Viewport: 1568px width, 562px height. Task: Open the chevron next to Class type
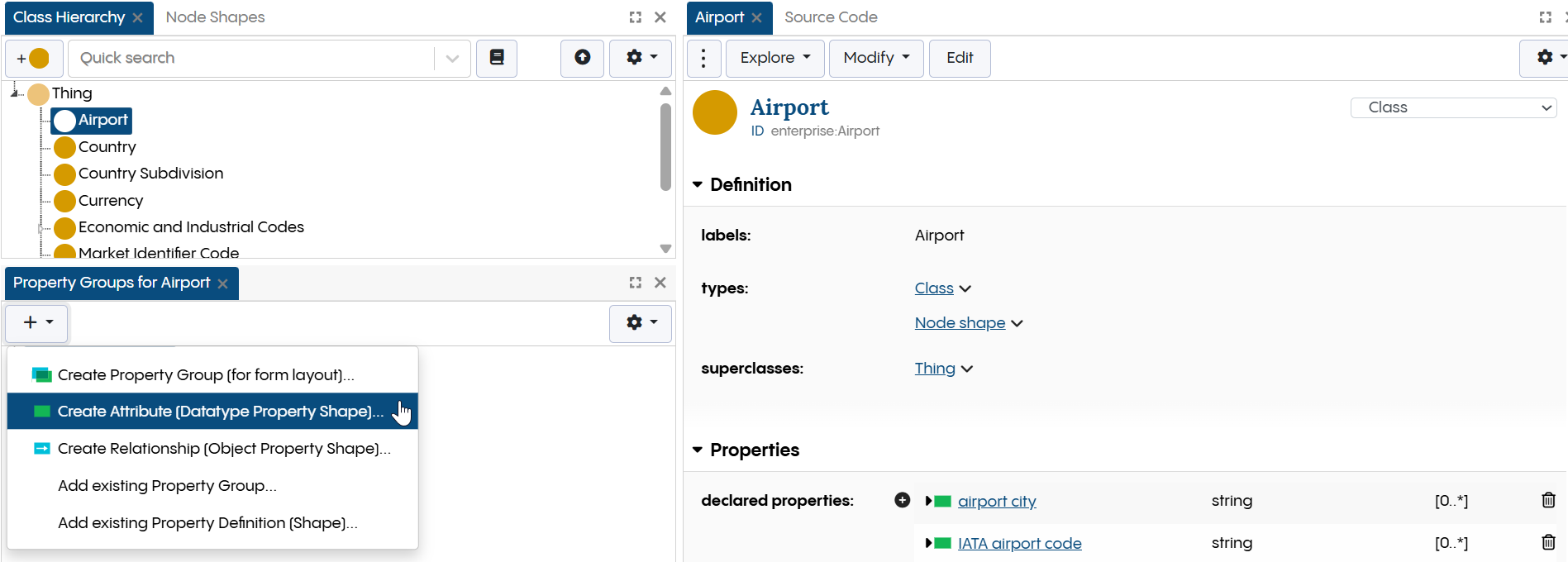pos(965,288)
